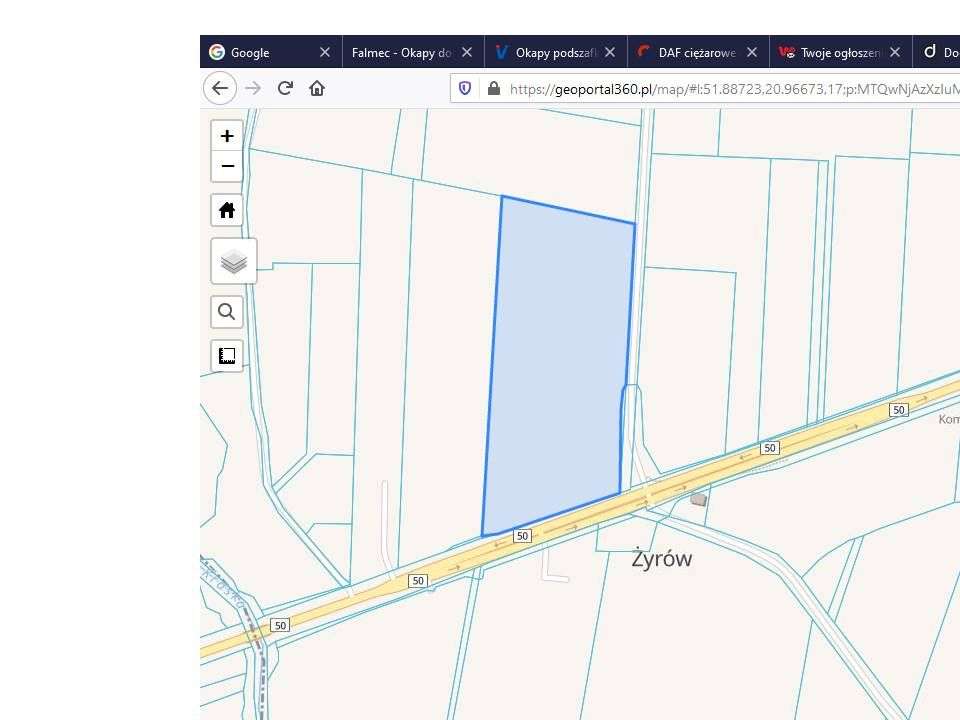Image resolution: width=960 pixels, height=720 pixels.
Task: Zoom out of the map
Action: click(227, 166)
